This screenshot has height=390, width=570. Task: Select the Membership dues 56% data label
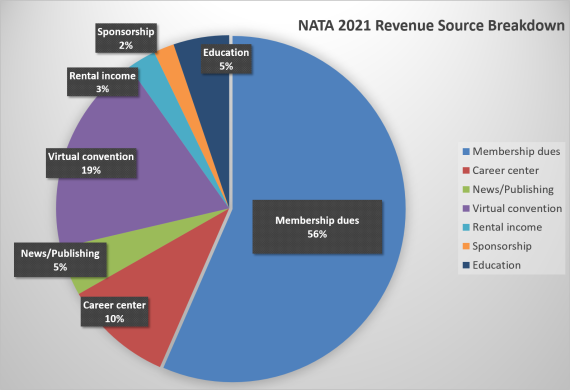[x=317, y=227]
